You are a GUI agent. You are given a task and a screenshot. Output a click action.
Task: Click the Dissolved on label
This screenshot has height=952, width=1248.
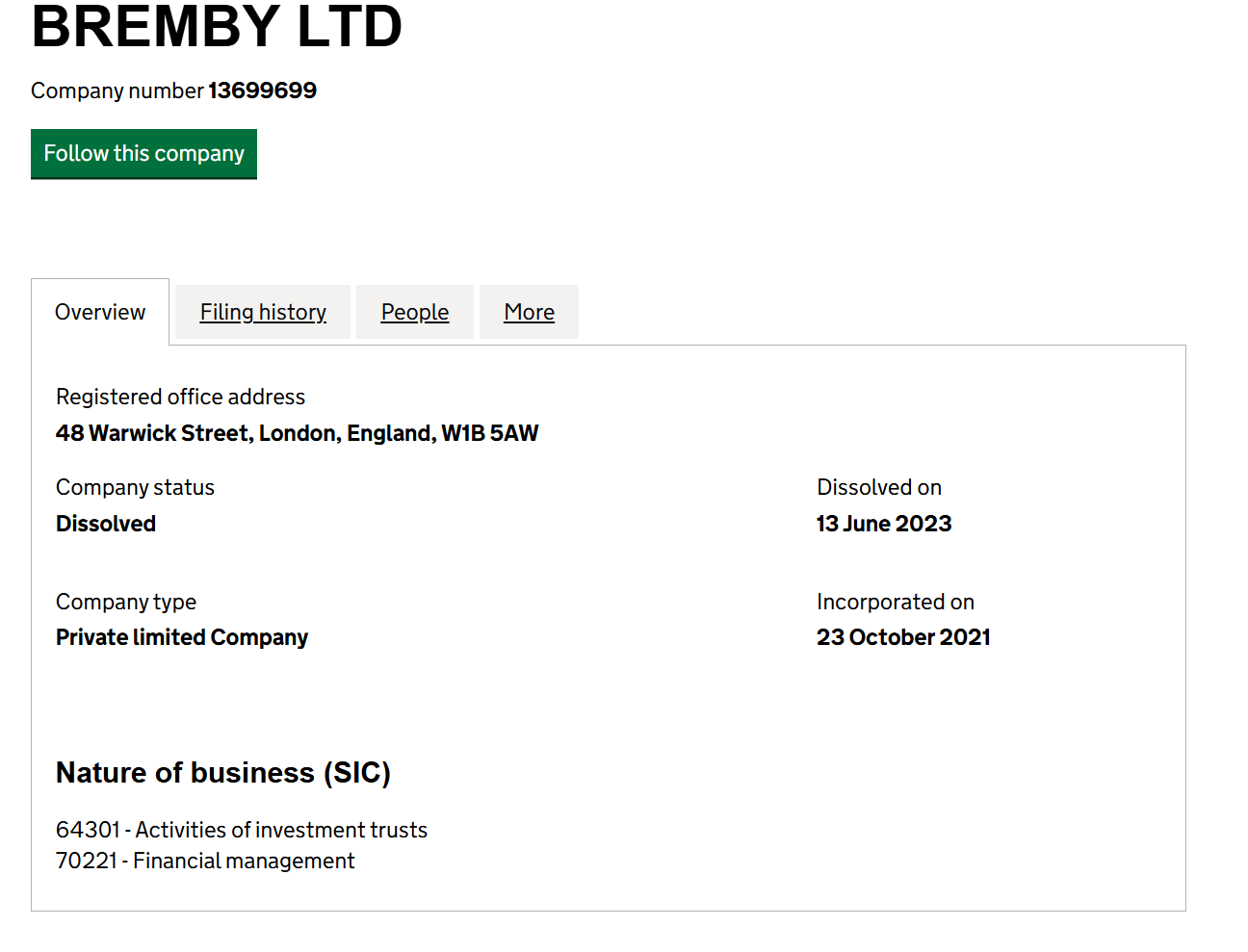tap(879, 487)
